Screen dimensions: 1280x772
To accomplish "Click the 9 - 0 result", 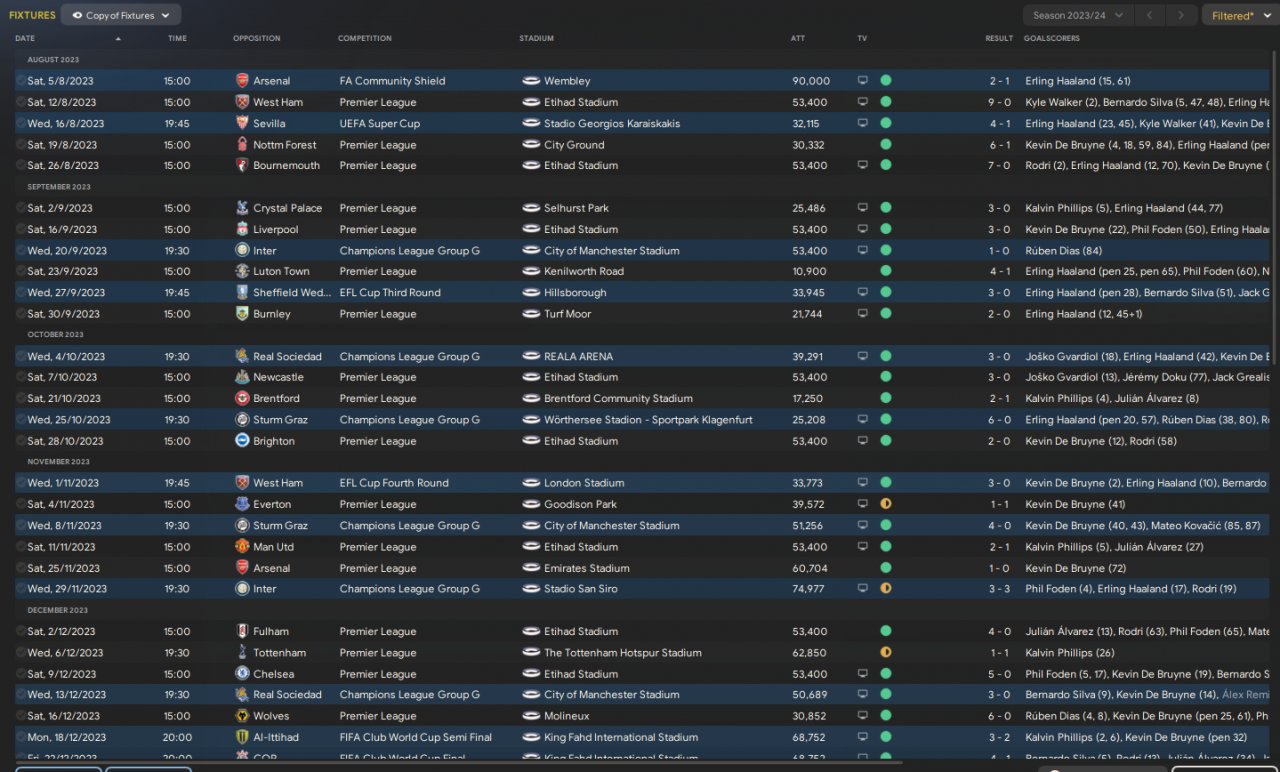I will pyautogui.click(x=1000, y=102).
